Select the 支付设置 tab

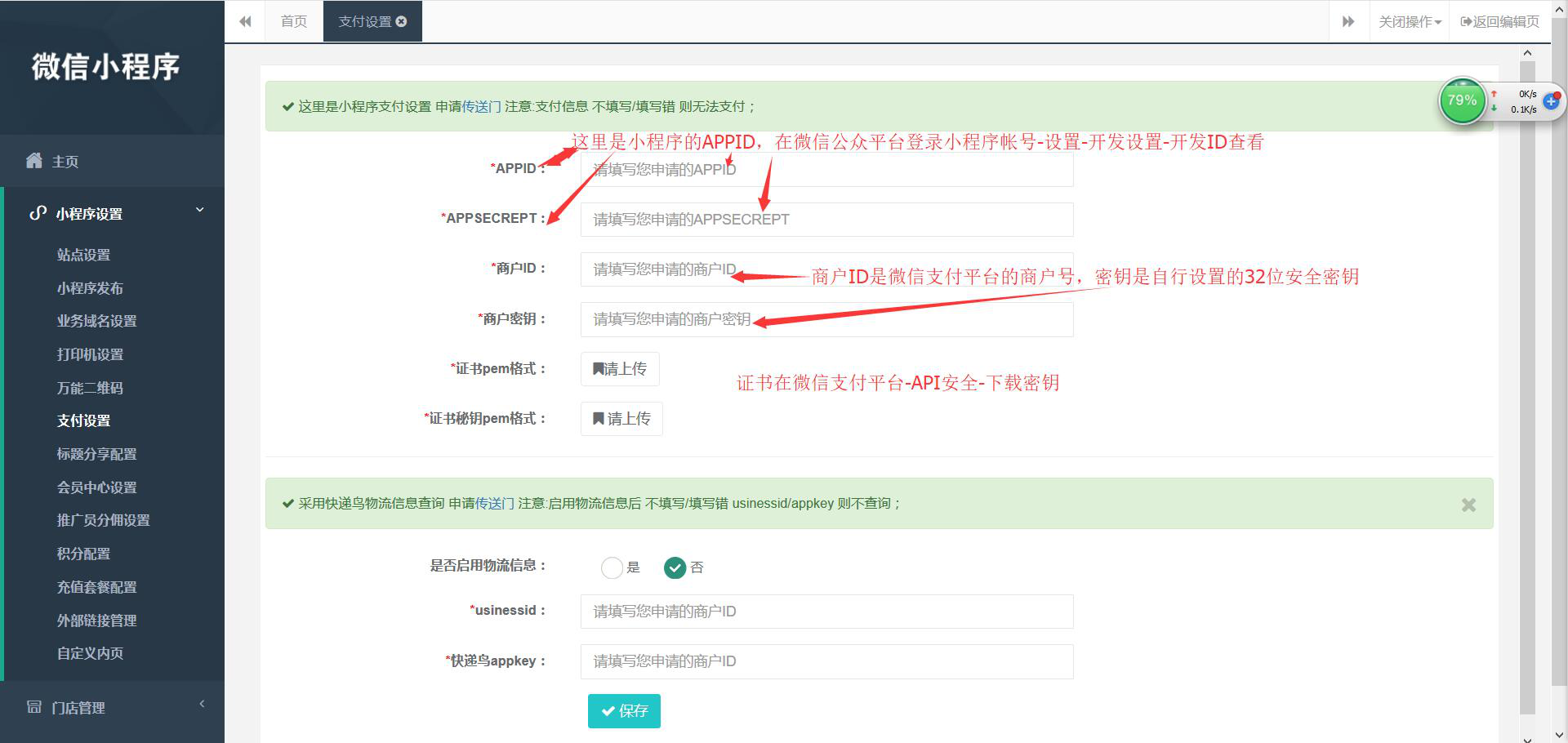tap(372, 21)
